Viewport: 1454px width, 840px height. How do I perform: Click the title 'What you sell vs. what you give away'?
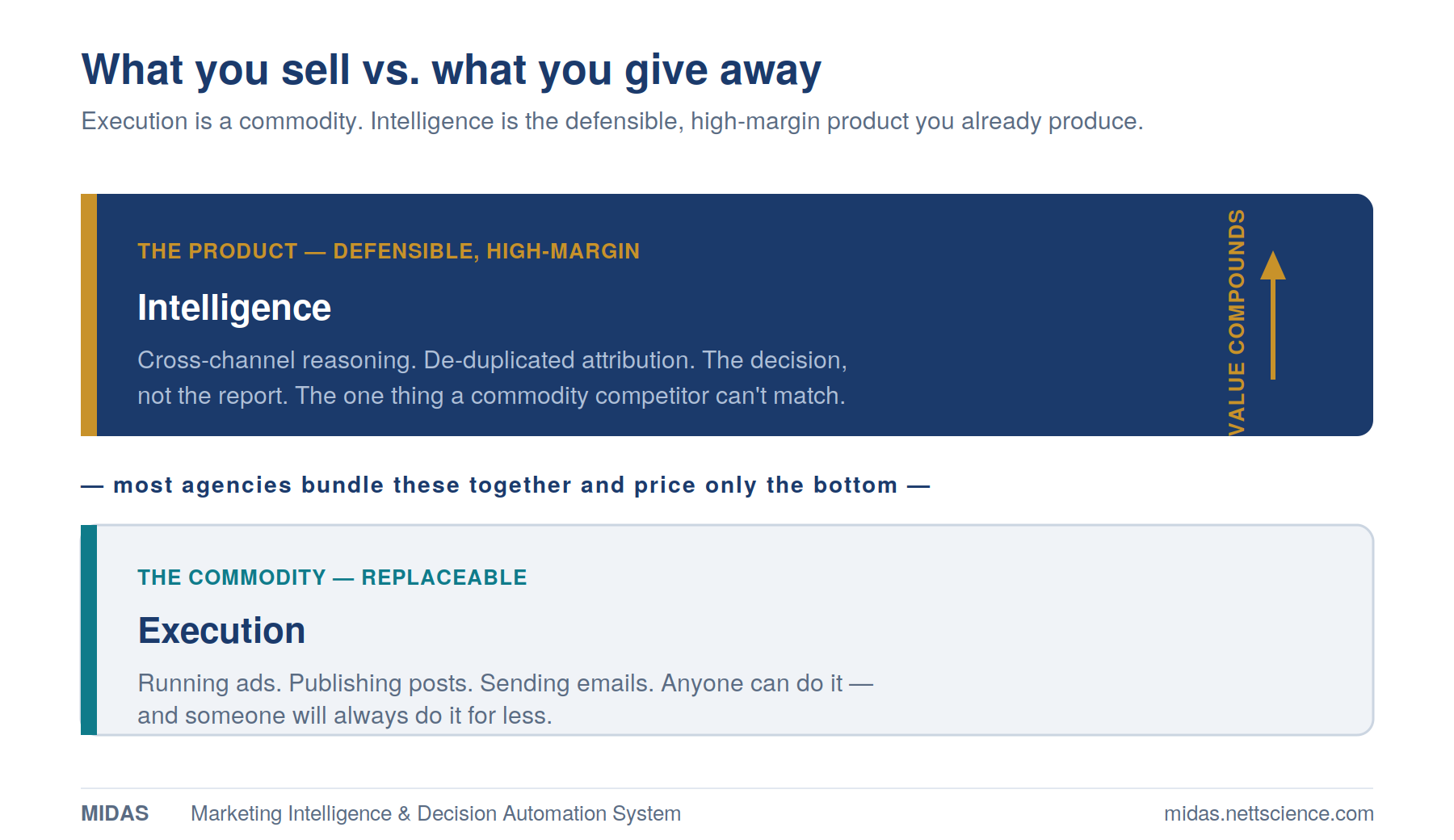(x=452, y=70)
